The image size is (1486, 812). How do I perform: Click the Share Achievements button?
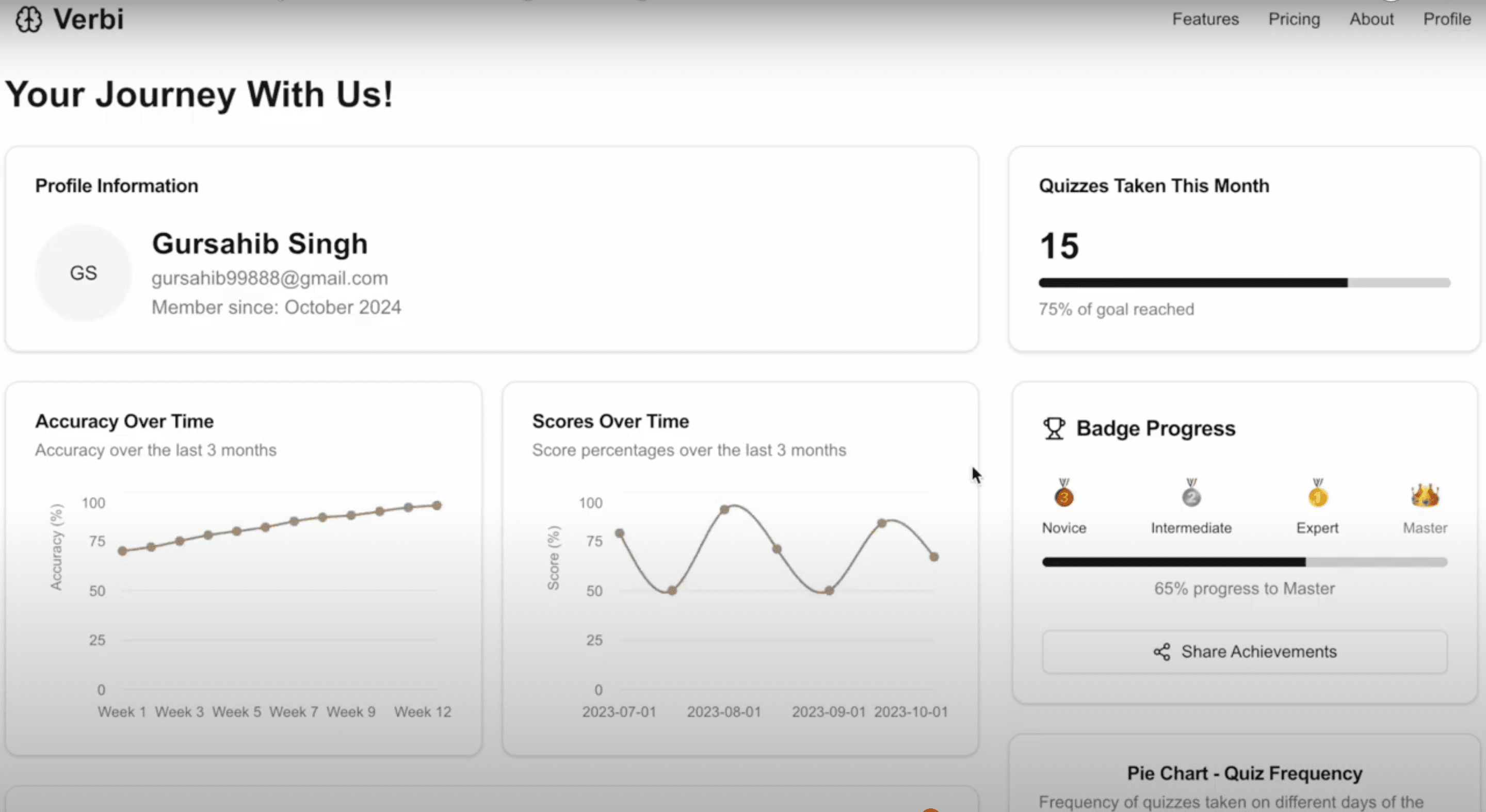click(x=1245, y=652)
